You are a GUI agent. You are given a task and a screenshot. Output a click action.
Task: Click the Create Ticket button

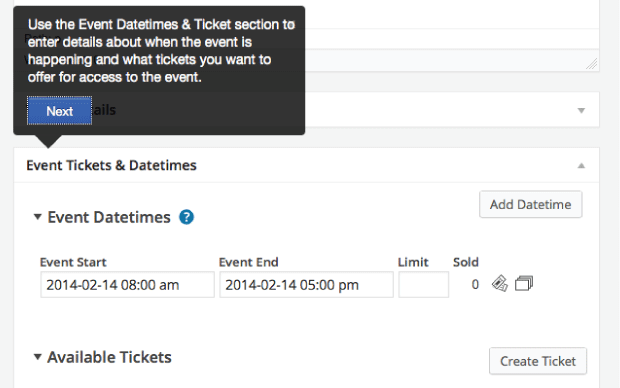538,361
